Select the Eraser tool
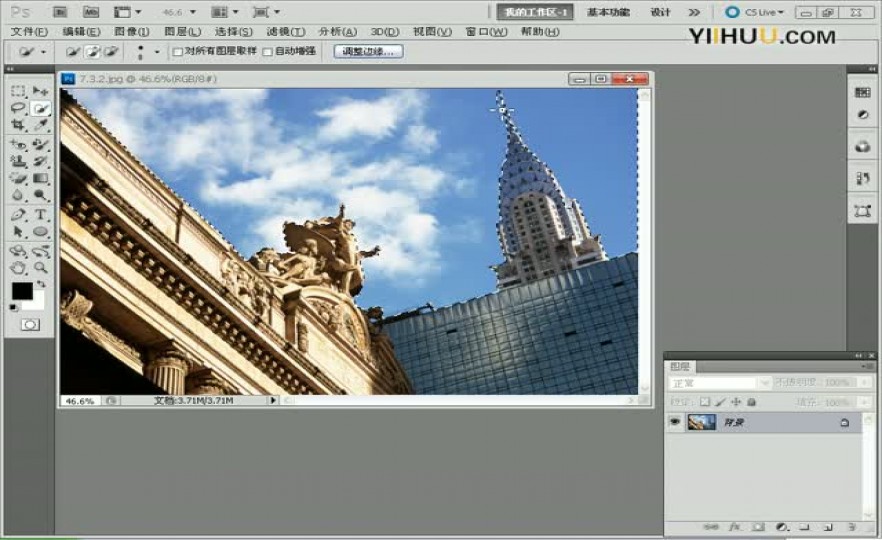The height and width of the screenshot is (540, 882). click(x=19, y=178)
